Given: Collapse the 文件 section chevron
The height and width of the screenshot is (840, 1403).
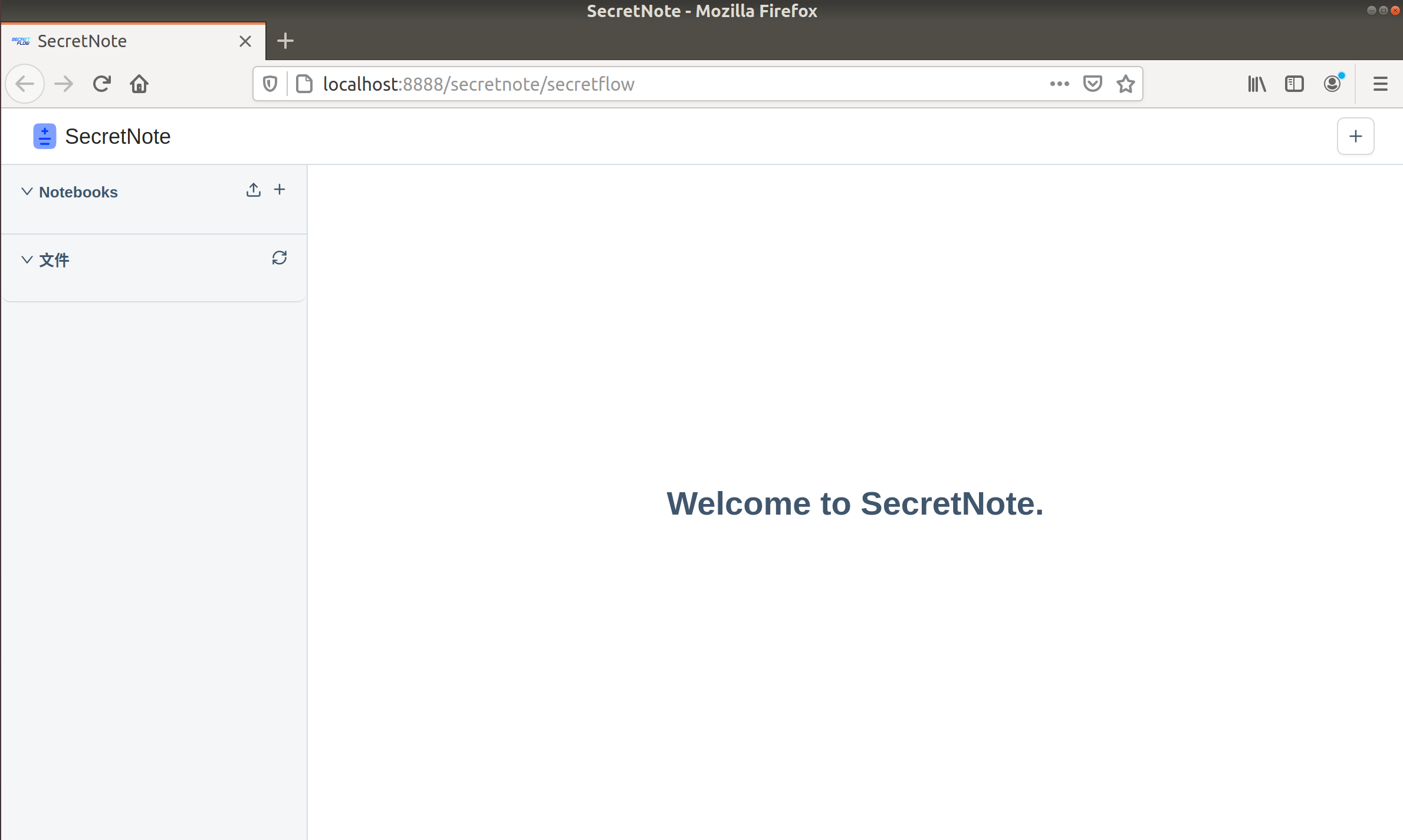Looking at the screenshot, I should coord(27,260).
